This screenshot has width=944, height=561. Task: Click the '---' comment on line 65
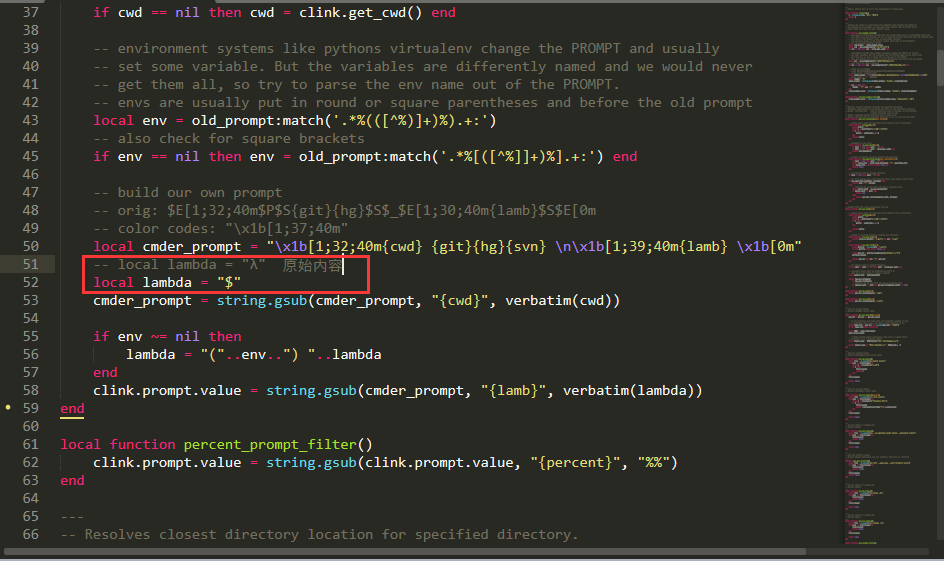coord(72,516)
